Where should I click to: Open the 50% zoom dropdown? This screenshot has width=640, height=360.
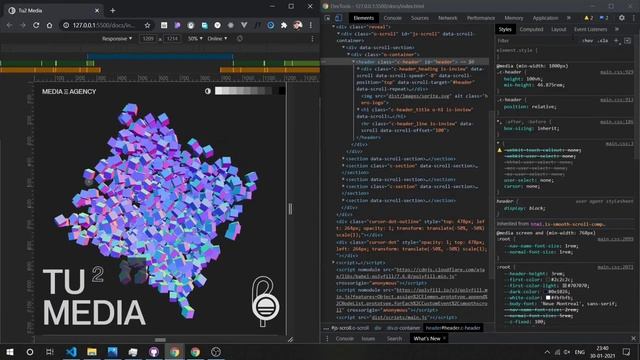(x=195, y=38)
